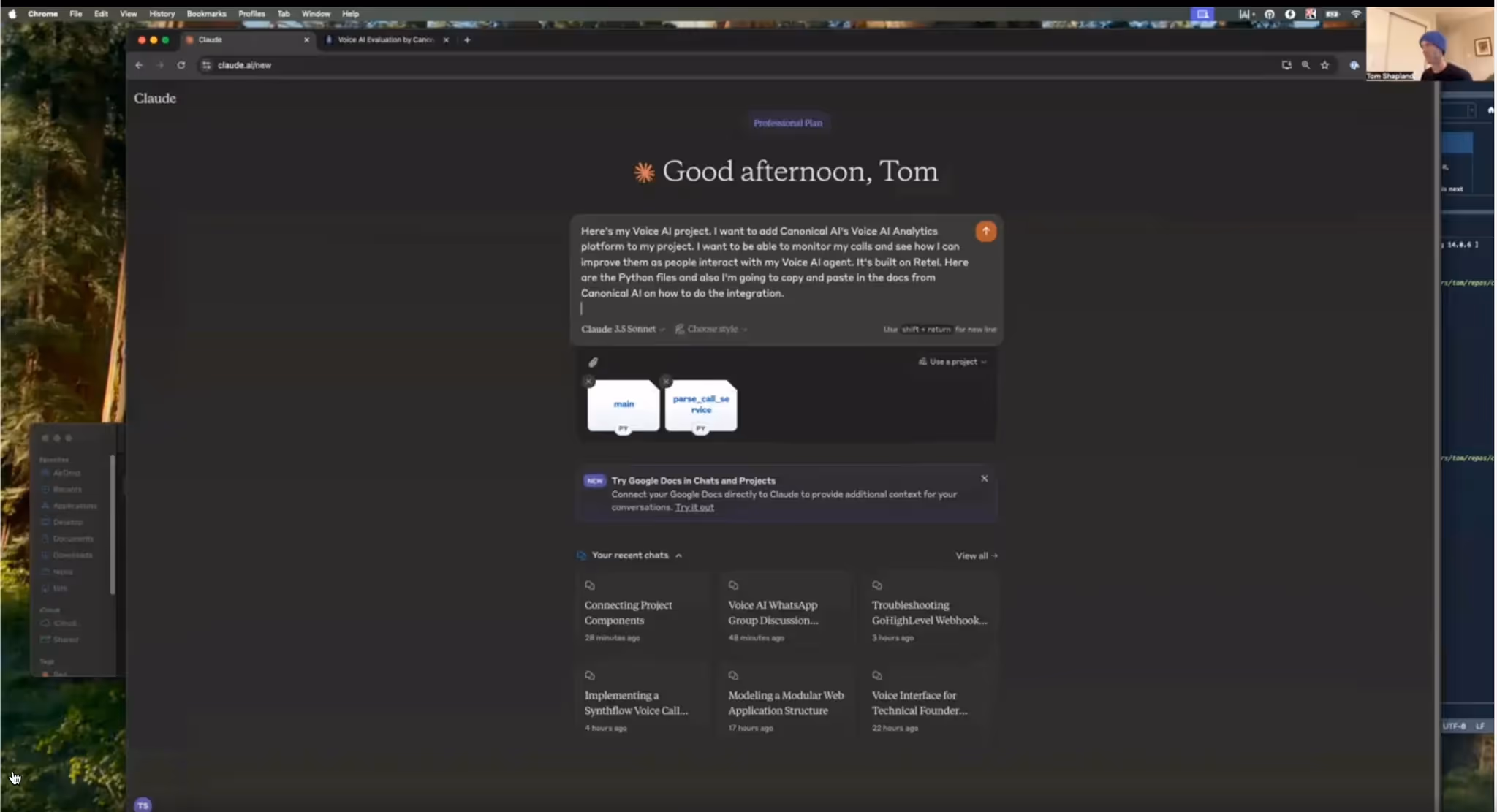Reload the claude.ai page
This screenshot has height=812, width=1497.
click(x=181, y=65)
